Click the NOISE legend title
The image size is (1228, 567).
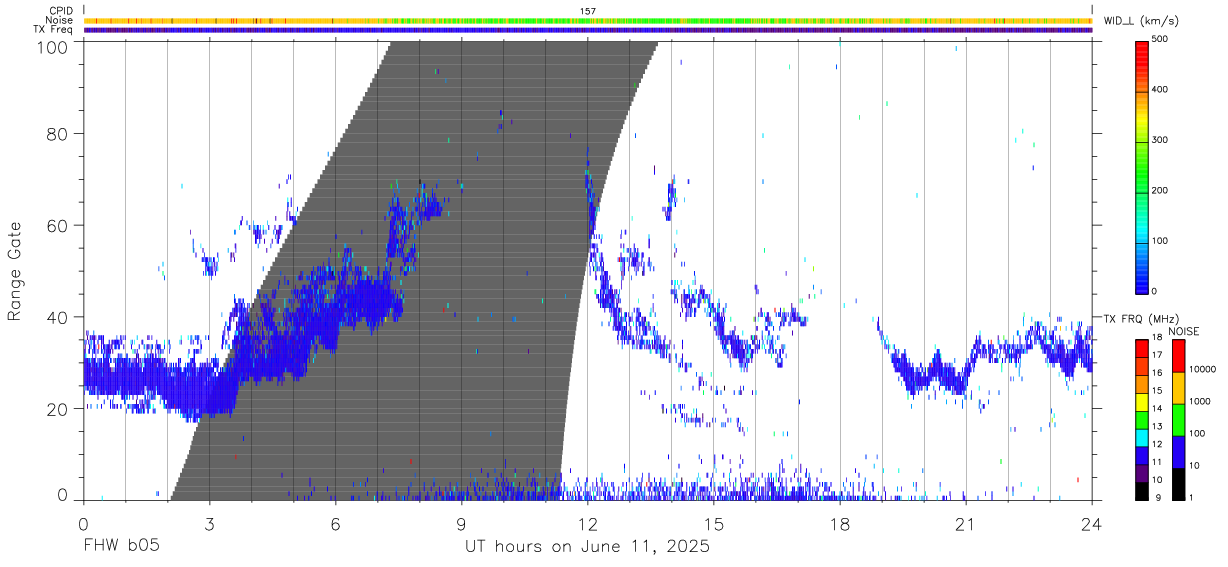[x=1183, y=331]
